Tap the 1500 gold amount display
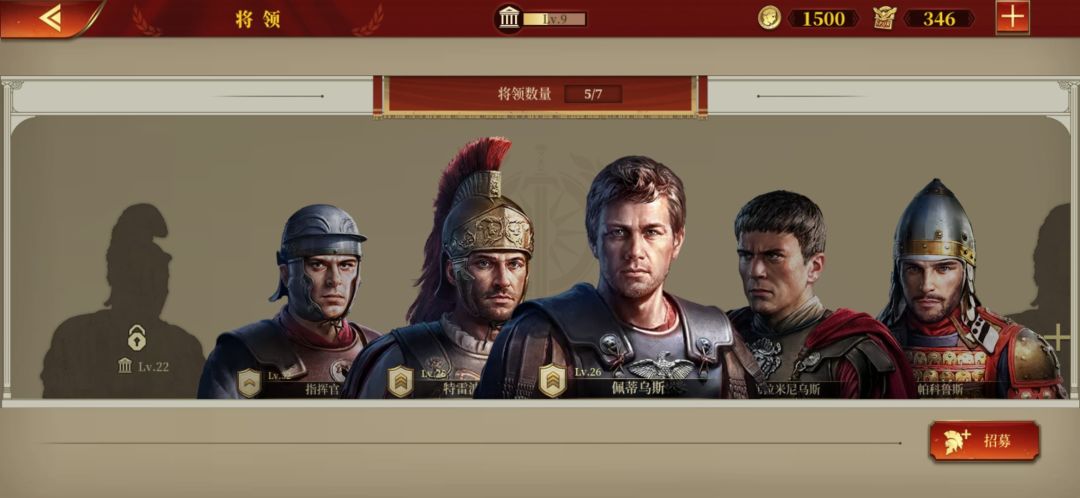This screenshot has width=1080, height=498. tap(823, 19)
